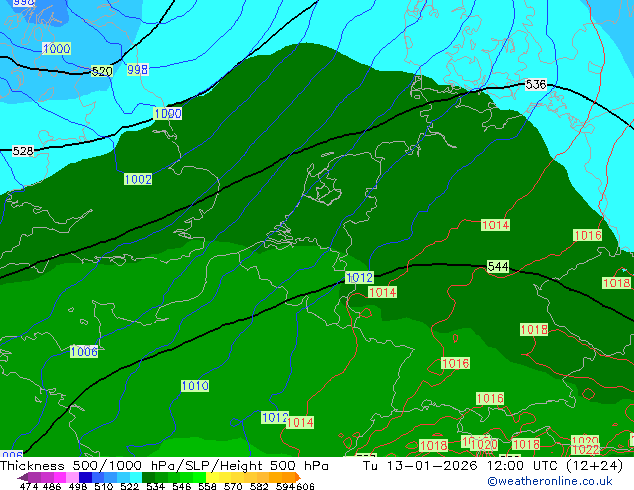Image resolution: width=634 pixels, height=490 pixels.
Task: Click the 582 legend scale value
Action: pos(259,486)
